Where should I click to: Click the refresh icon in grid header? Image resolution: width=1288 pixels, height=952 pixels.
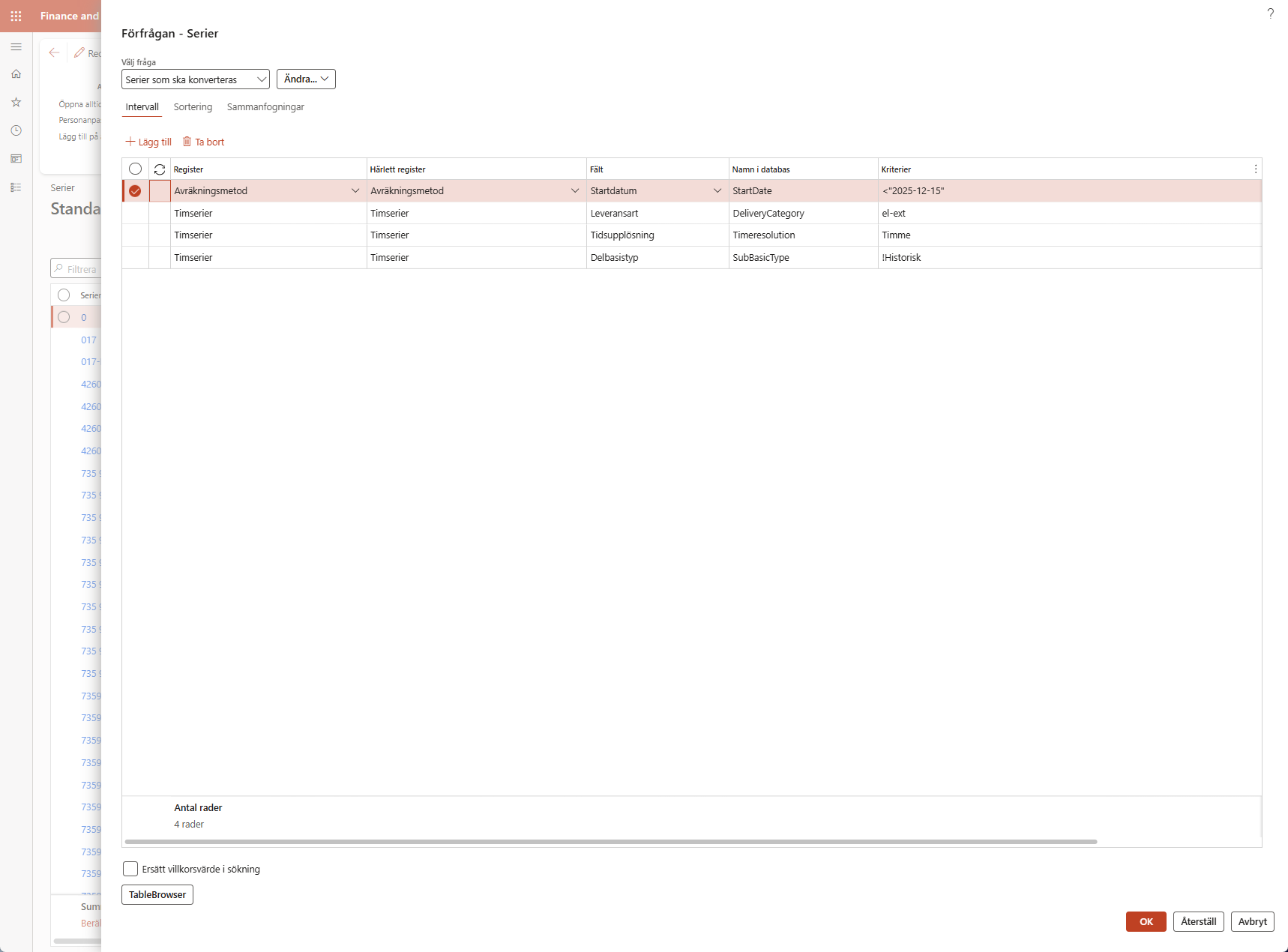(x=160, y=169)
